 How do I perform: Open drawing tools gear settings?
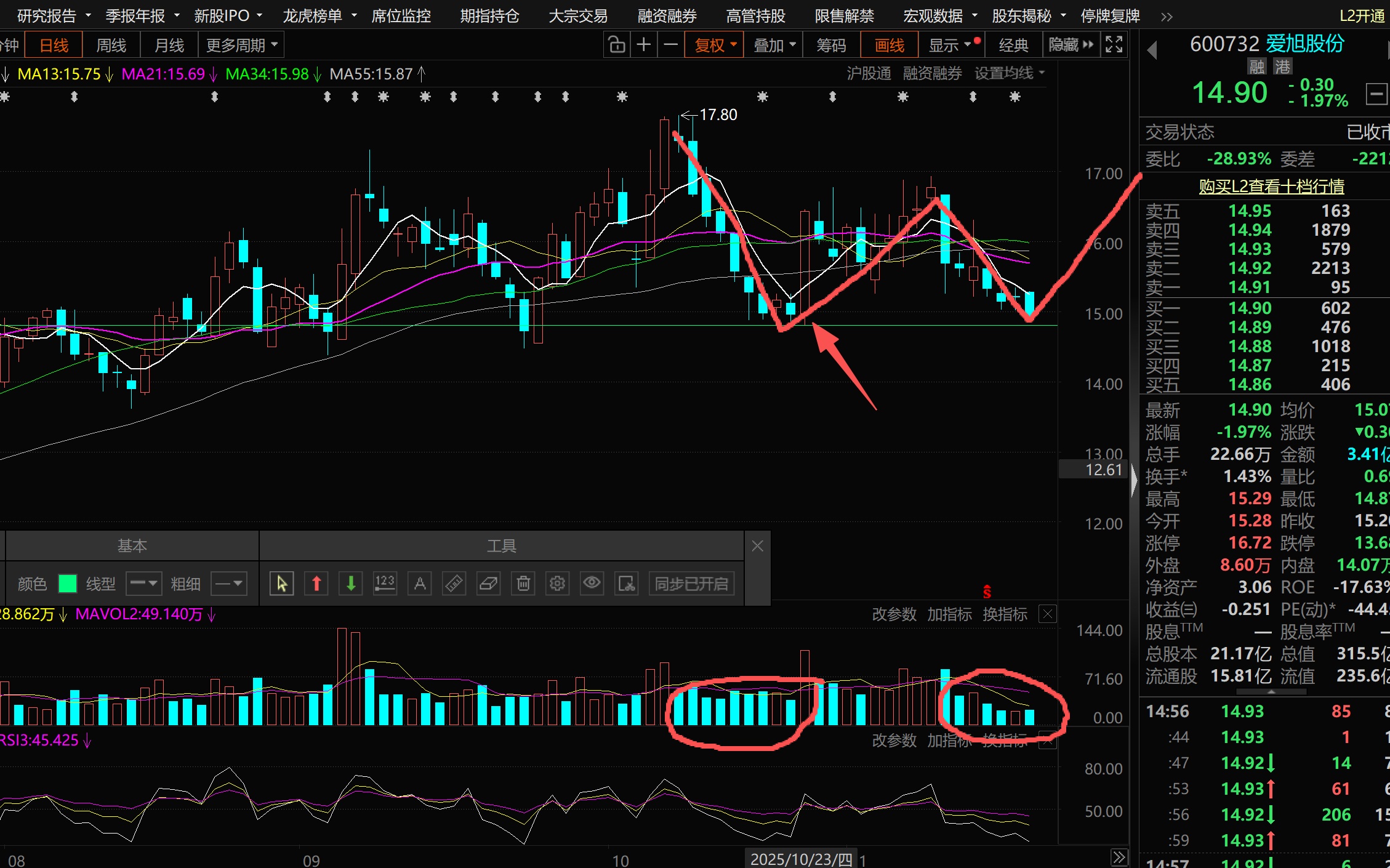click(x=558, y=583)
